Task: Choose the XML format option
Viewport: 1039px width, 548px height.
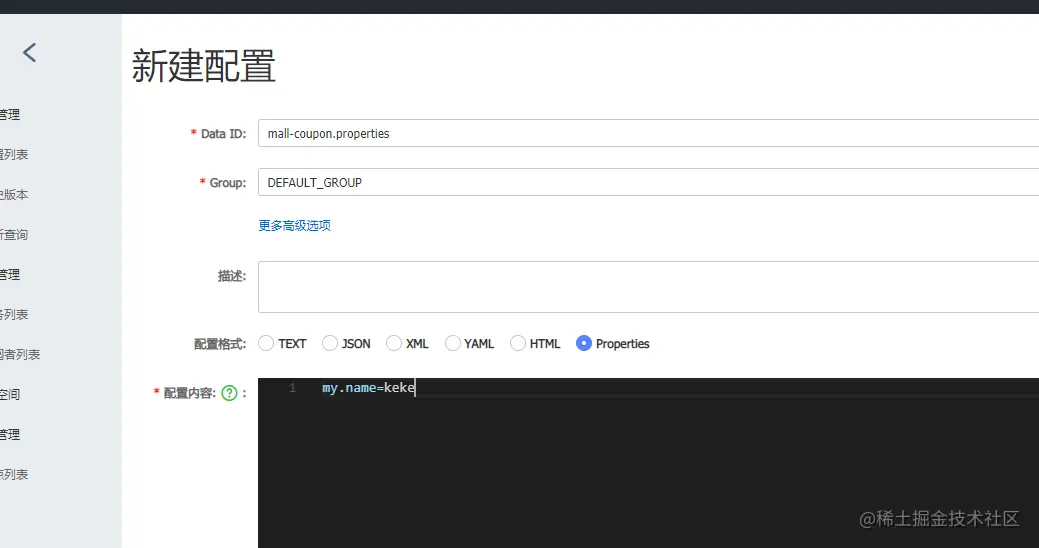Action: (x=394, y=343)
